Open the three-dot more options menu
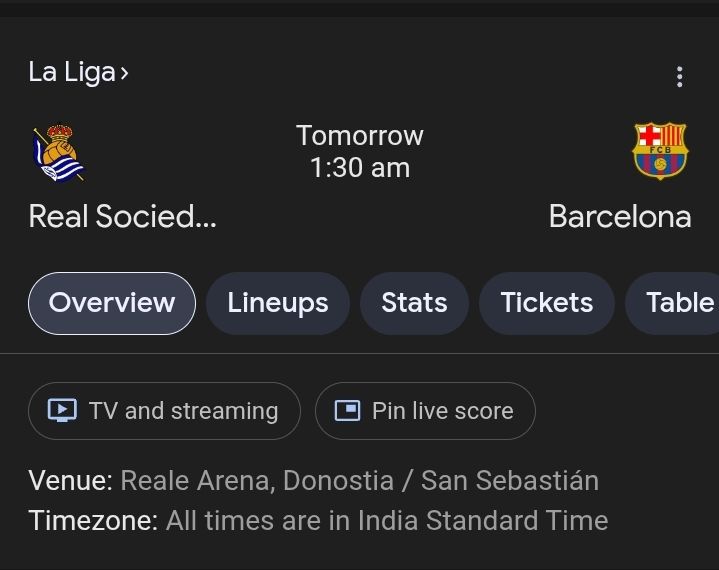The image size is (719, 570). click(x=680, y=76)
